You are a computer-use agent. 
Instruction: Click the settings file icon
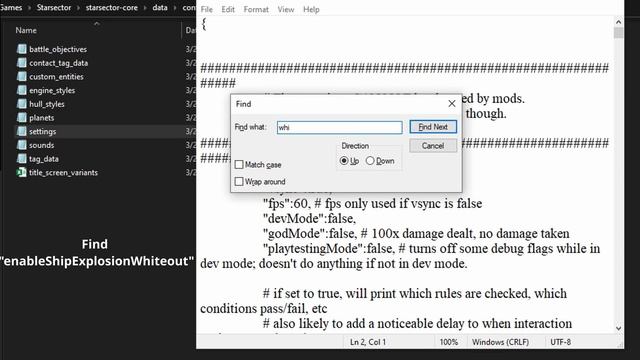[x=22, y=131]
